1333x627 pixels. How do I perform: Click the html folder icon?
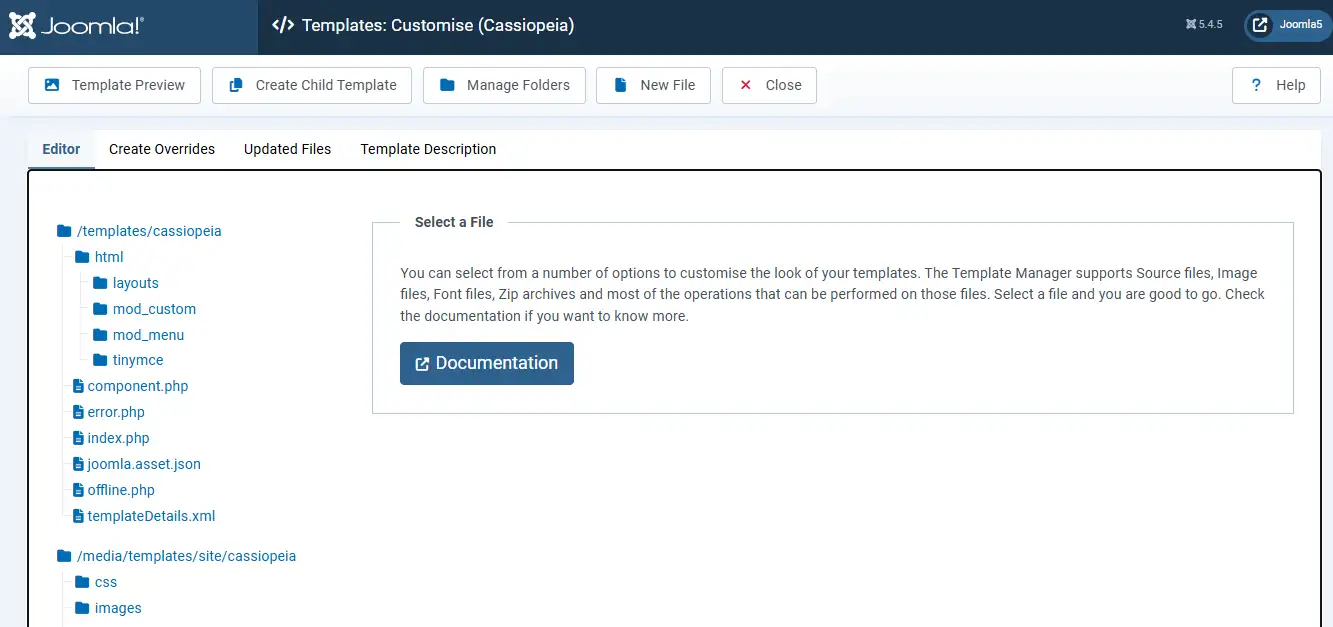(82, 257)
